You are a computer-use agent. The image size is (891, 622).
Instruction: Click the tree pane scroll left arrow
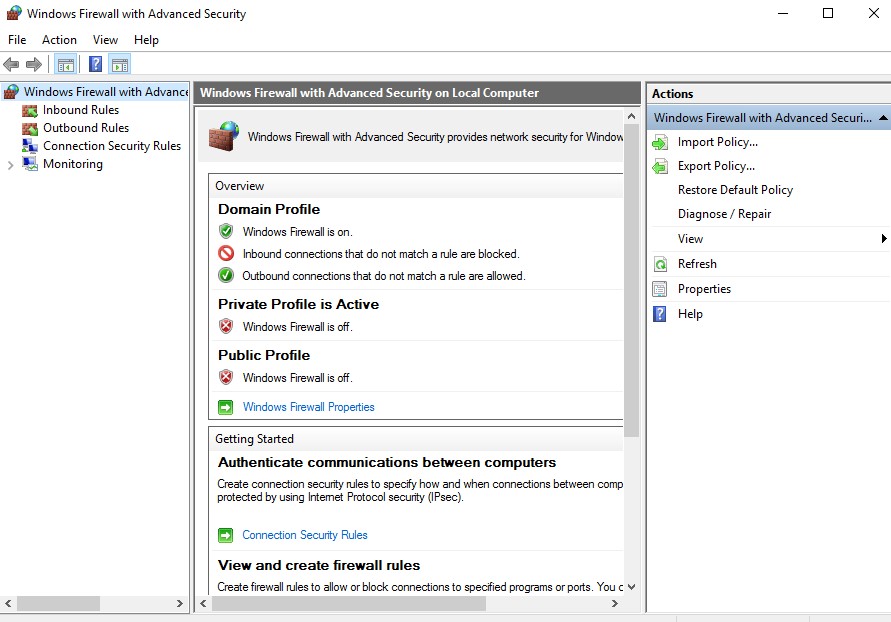point(8,604)
